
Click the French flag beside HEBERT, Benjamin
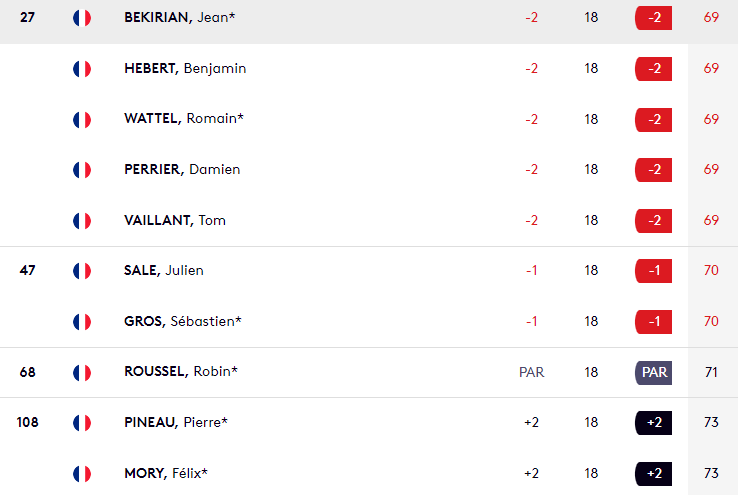click(x=82, y=69)
